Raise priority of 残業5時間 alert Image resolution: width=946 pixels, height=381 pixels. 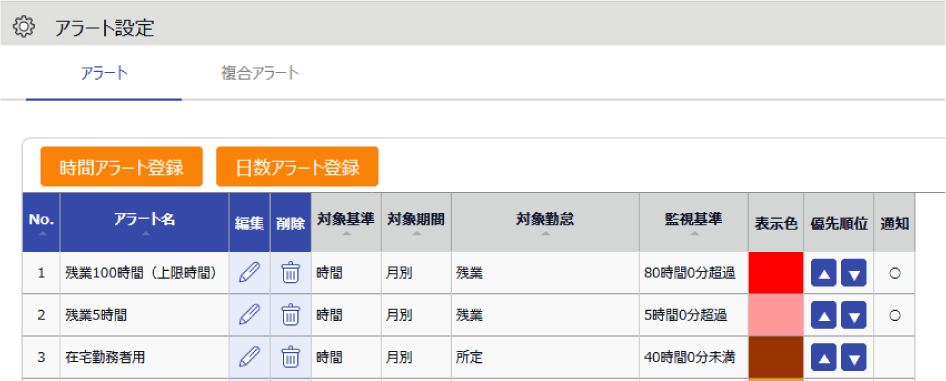tap(824, 315)
